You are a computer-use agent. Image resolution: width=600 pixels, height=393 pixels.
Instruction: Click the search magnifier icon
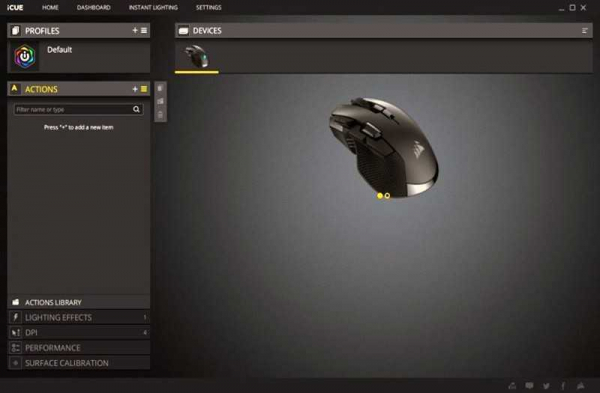tap(136, 109)
